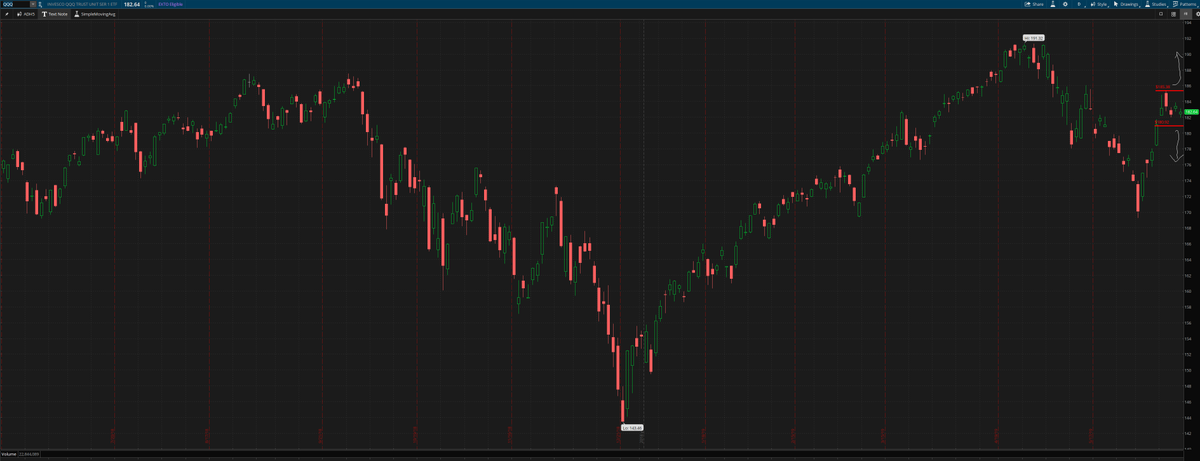Open the symbol selector dropdown arrow
Image resolution: width=1200 pixels, height=461 pixels.
pyautogui.click(x=33, y=4)
